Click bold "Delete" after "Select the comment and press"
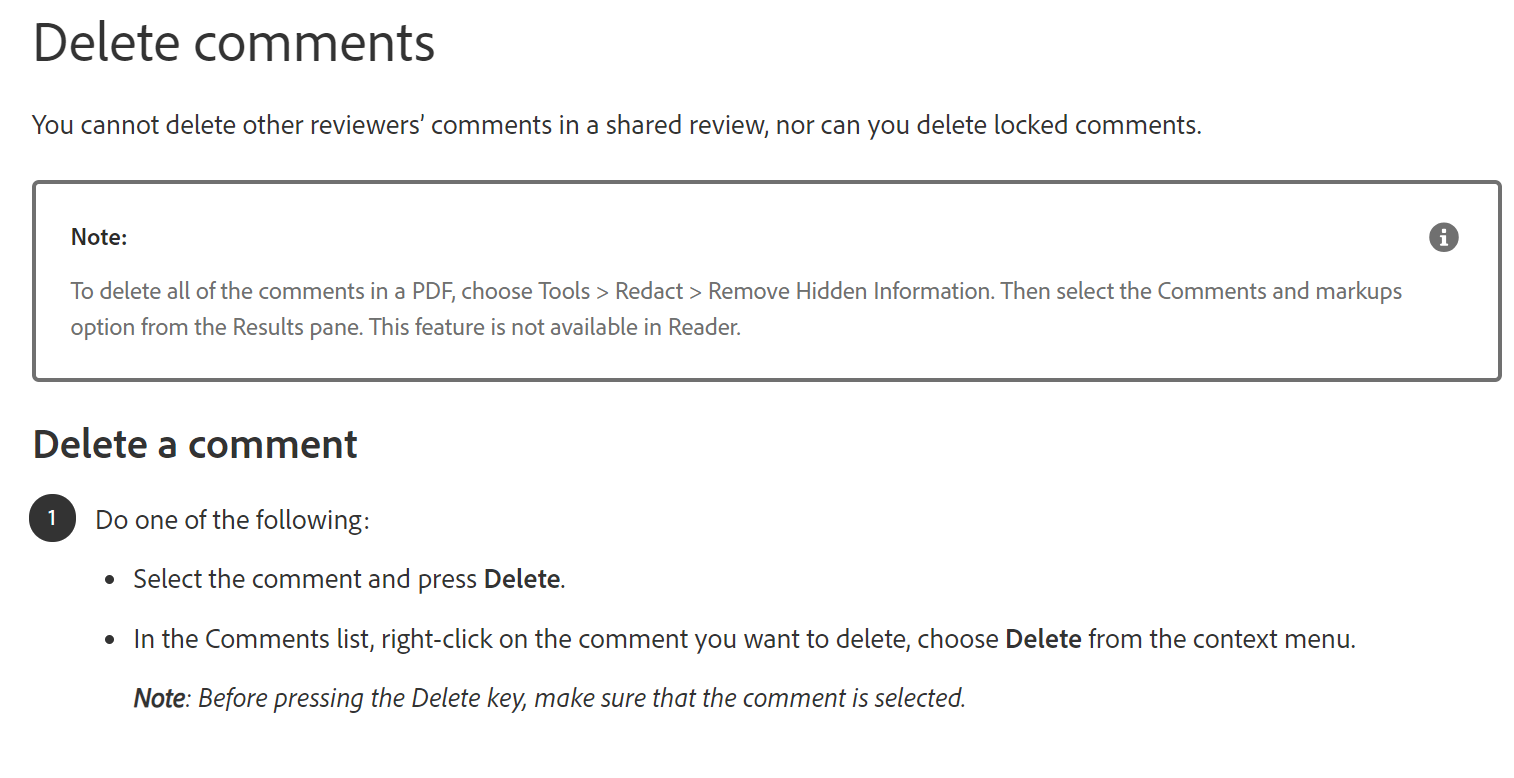This screenshot has width=1514, height=778. [521, 579]
